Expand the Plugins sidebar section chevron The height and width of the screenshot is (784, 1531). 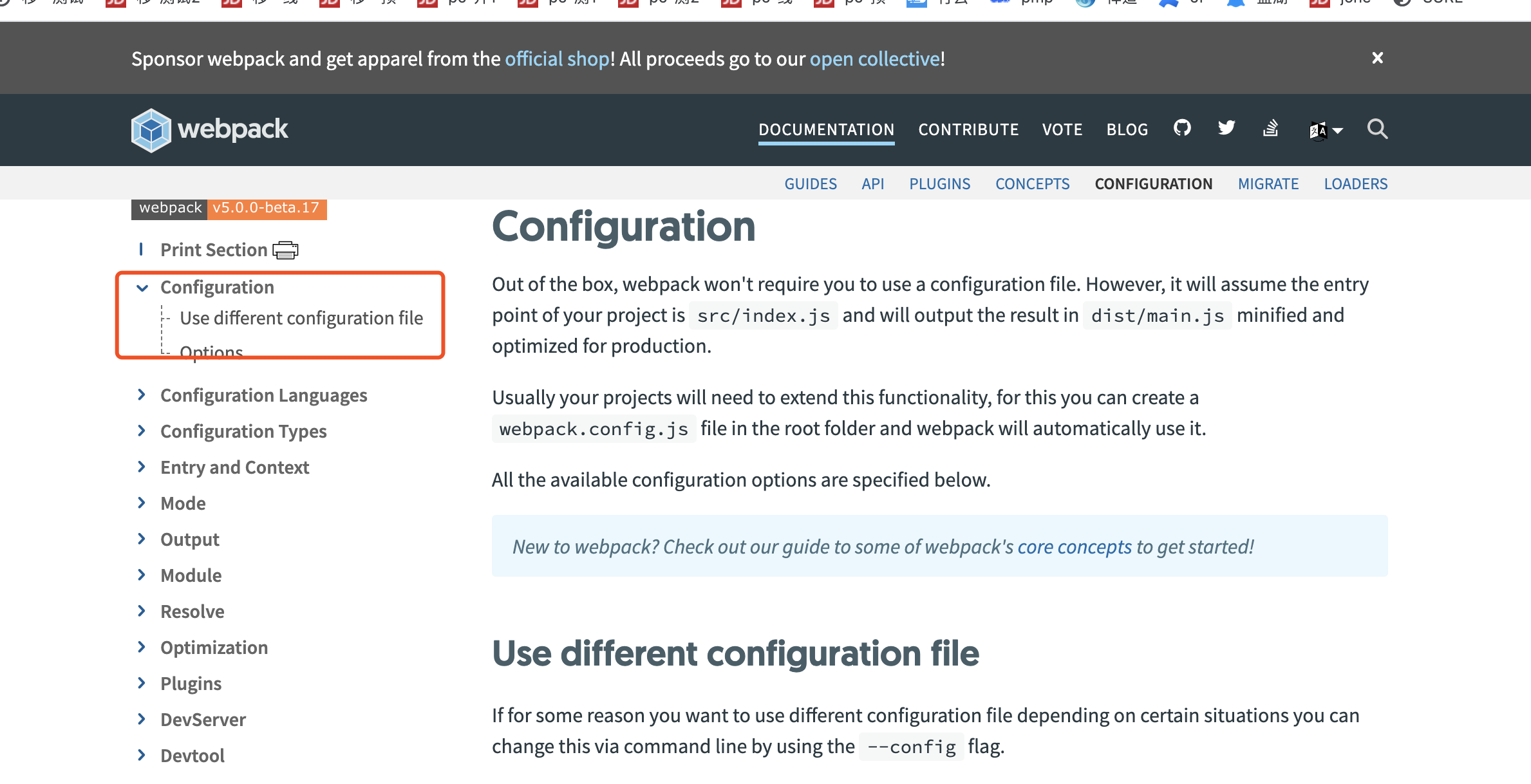click(142, 683)
